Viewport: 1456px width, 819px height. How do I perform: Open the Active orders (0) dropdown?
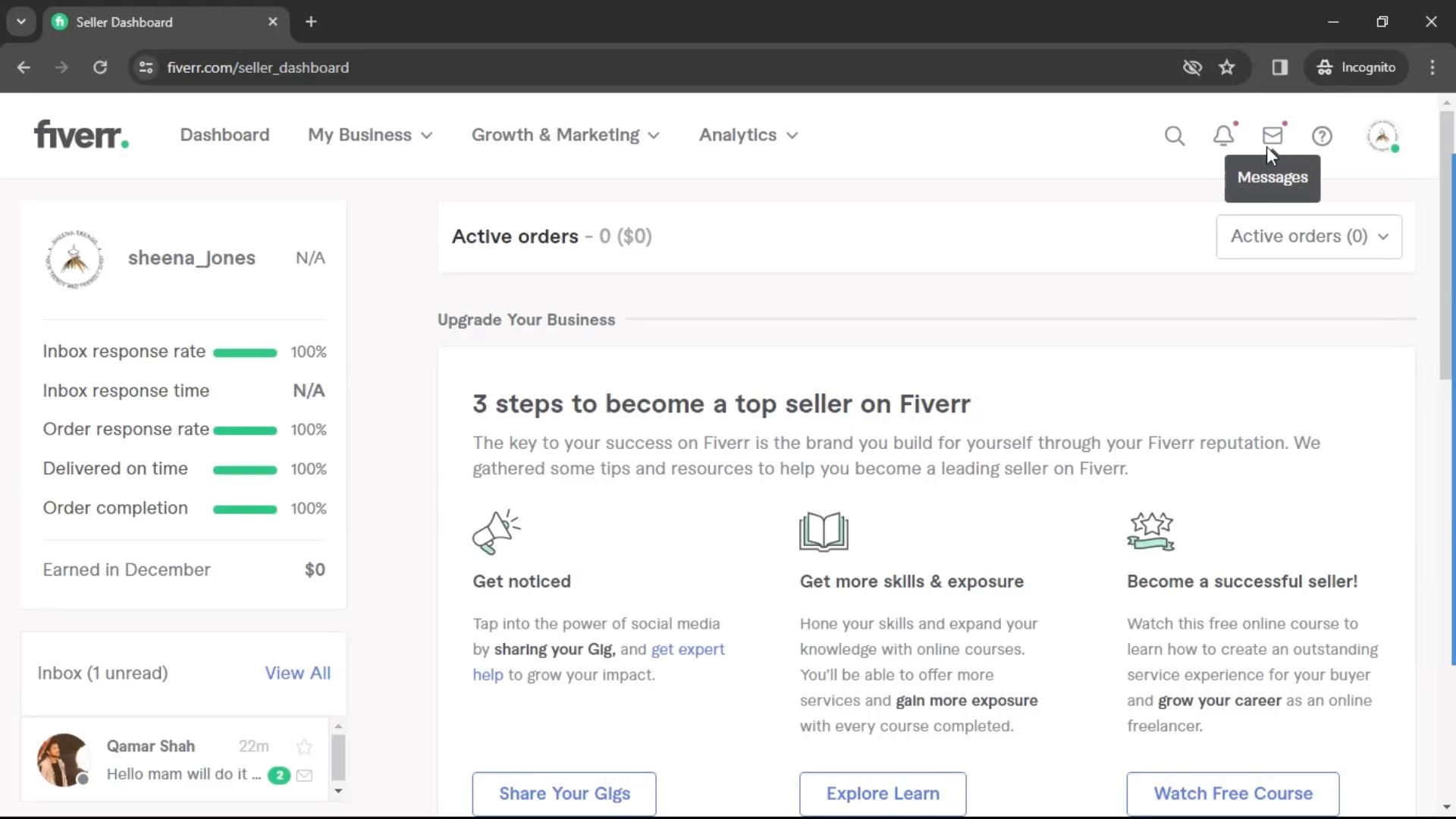[x=1308, y=237]
